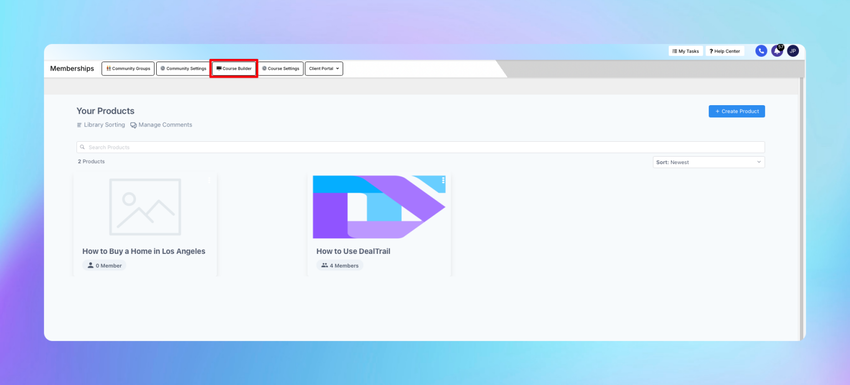This screenshot has height=385, width=850.
Task: Click the Library Sorting list icon
Action: click(79, 125)
